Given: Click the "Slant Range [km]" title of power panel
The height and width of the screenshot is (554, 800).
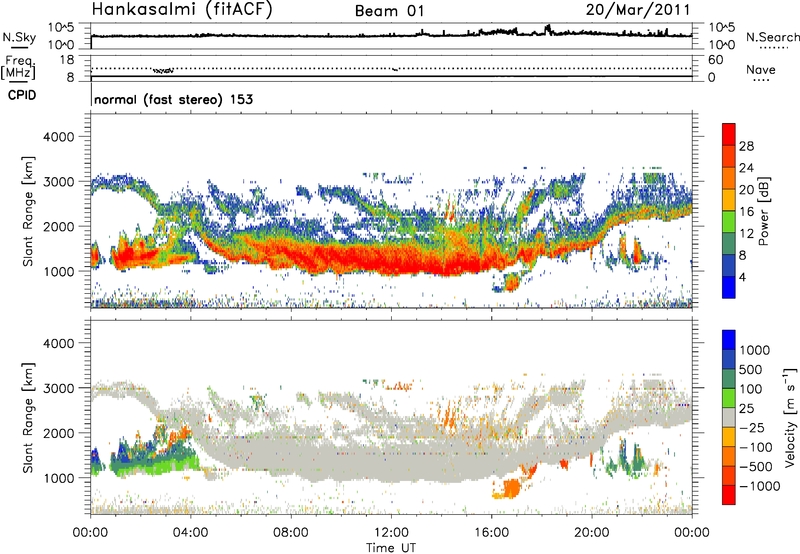Looking at the screenshot, I should click(x=28, y=211).
